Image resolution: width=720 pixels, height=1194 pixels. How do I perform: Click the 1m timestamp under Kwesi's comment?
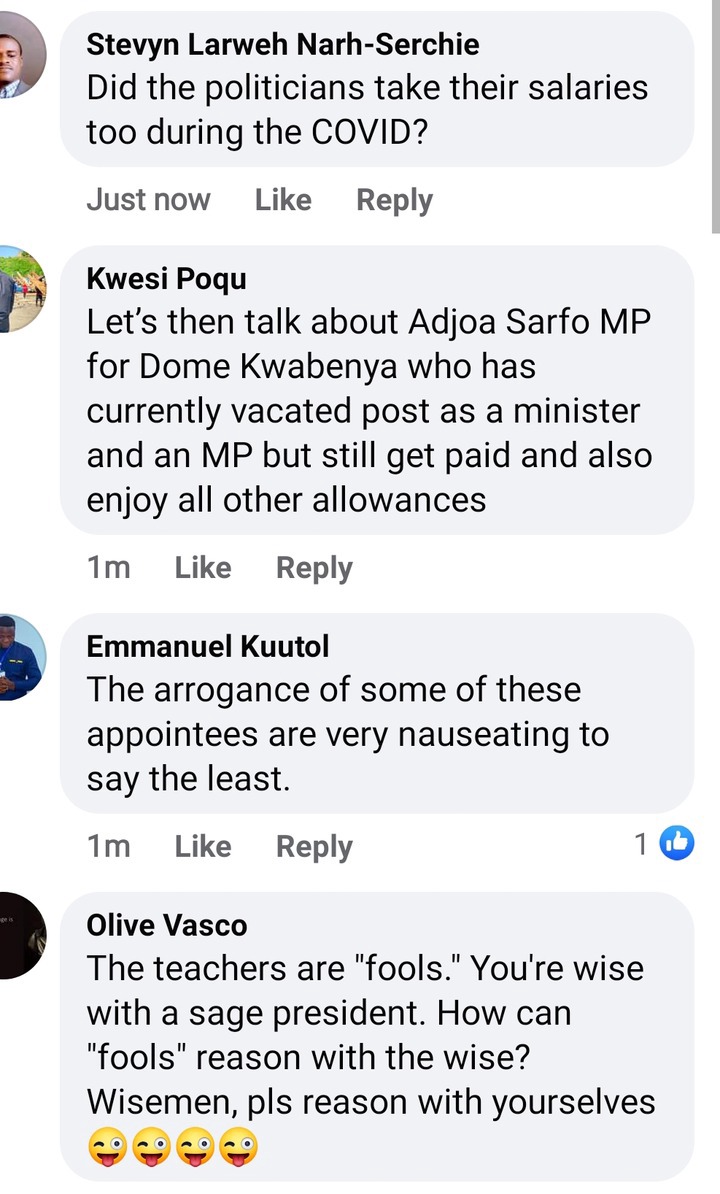(109, 568)
